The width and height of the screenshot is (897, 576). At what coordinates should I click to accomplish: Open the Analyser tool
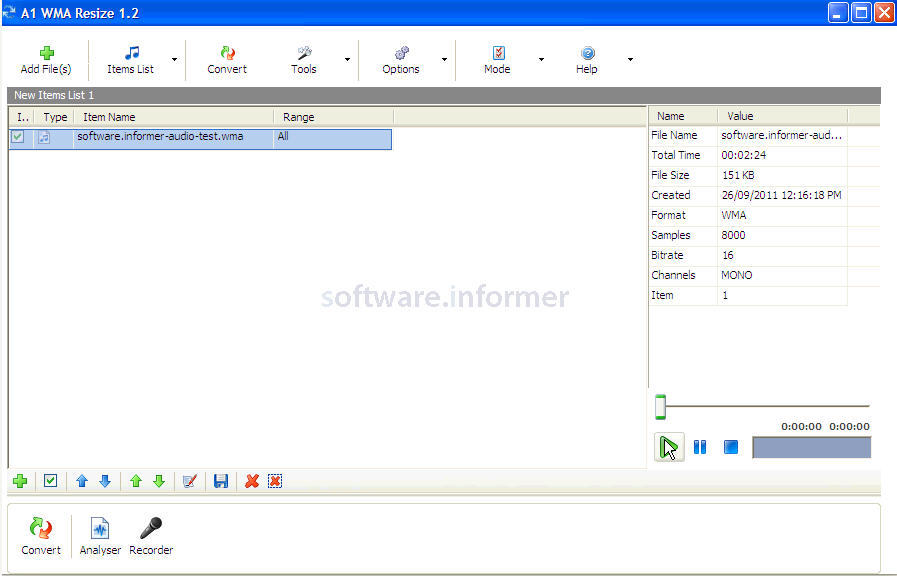(x=100, y=536)
